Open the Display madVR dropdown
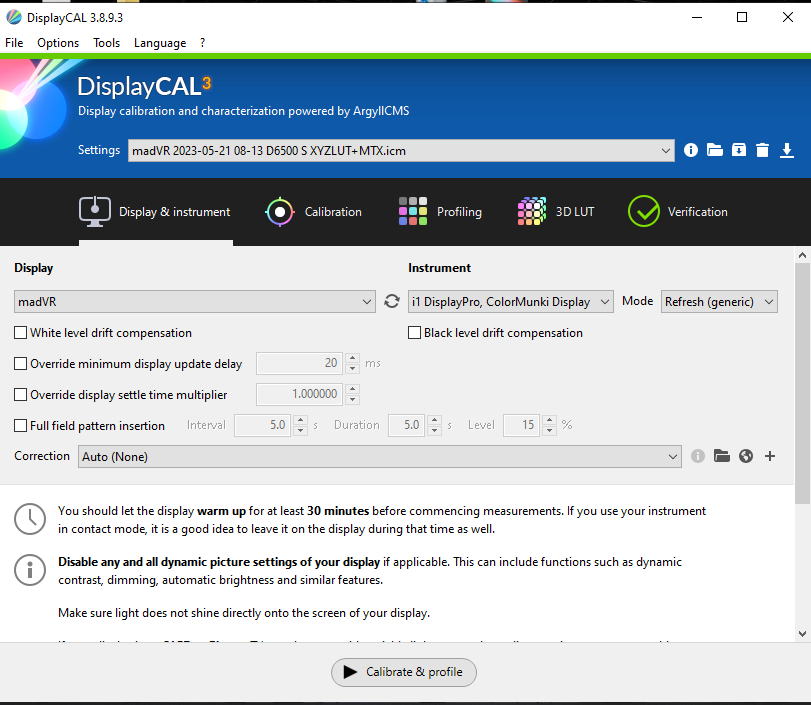This screenshot has width=811, height=705. [x=194, y=302]
